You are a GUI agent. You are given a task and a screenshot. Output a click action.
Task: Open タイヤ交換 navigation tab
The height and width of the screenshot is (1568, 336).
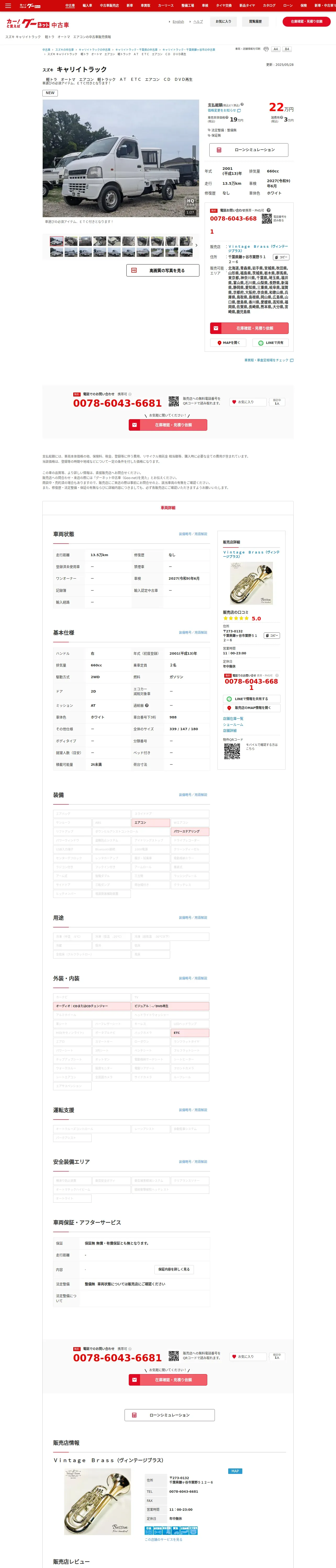224,5
